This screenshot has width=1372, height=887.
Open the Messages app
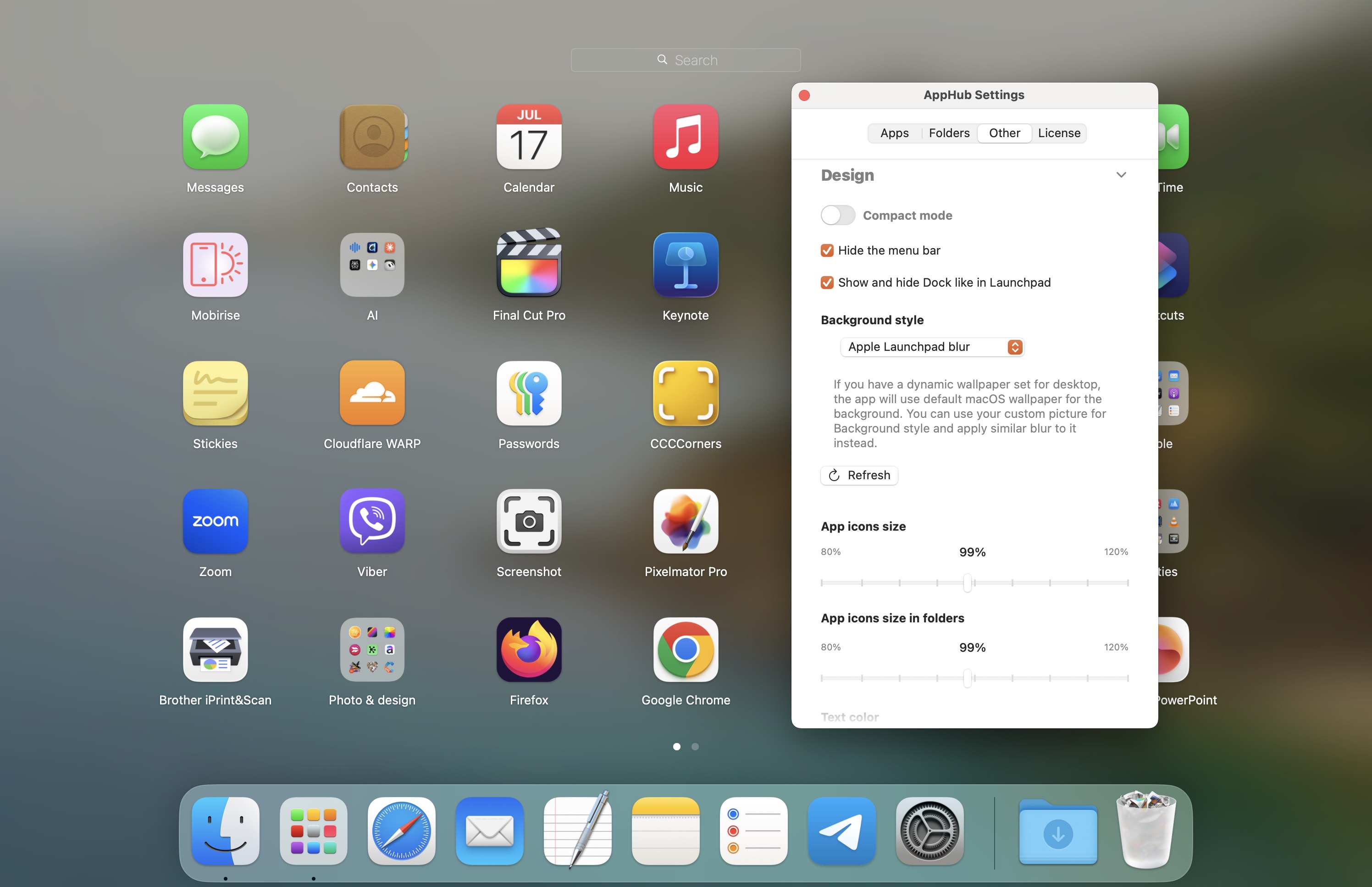tap(216, 137)
